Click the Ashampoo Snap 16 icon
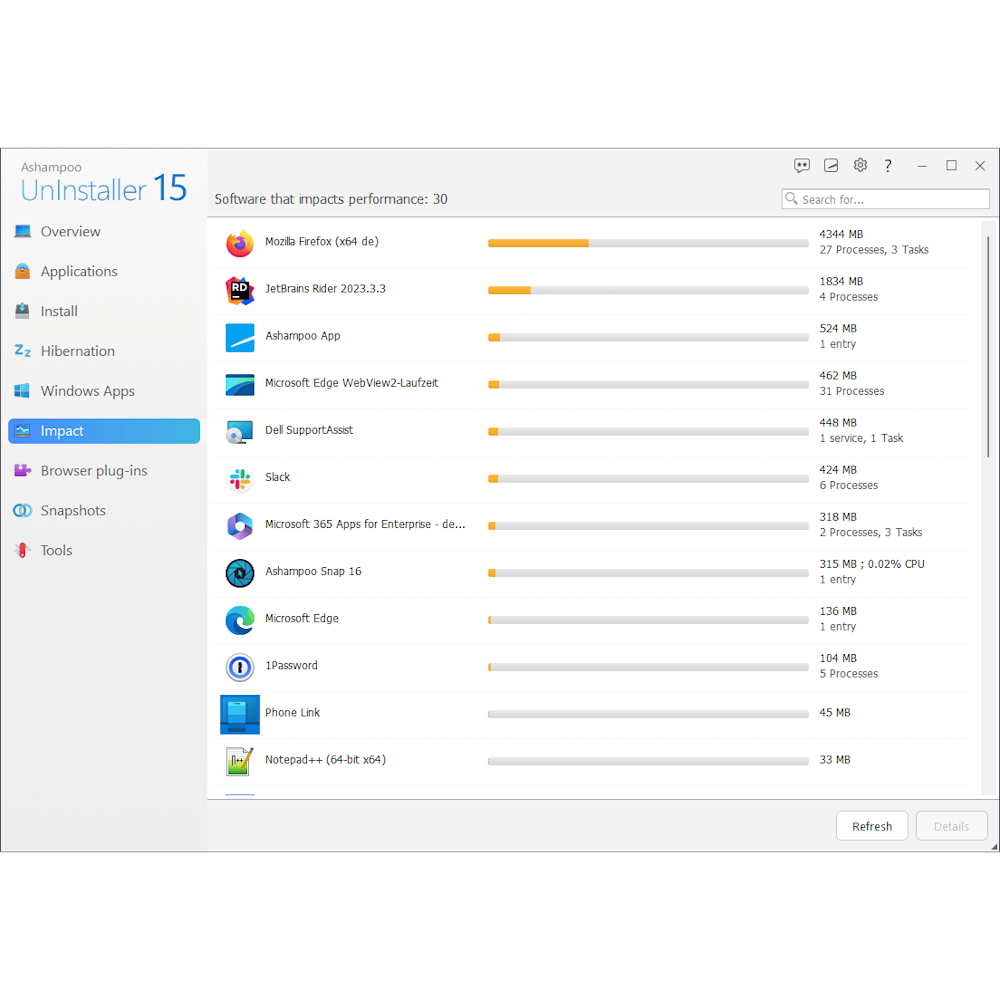Image resolution: width=1000 pixels, height=1000 pixels. pyautogui.click(x=240, y=573)
